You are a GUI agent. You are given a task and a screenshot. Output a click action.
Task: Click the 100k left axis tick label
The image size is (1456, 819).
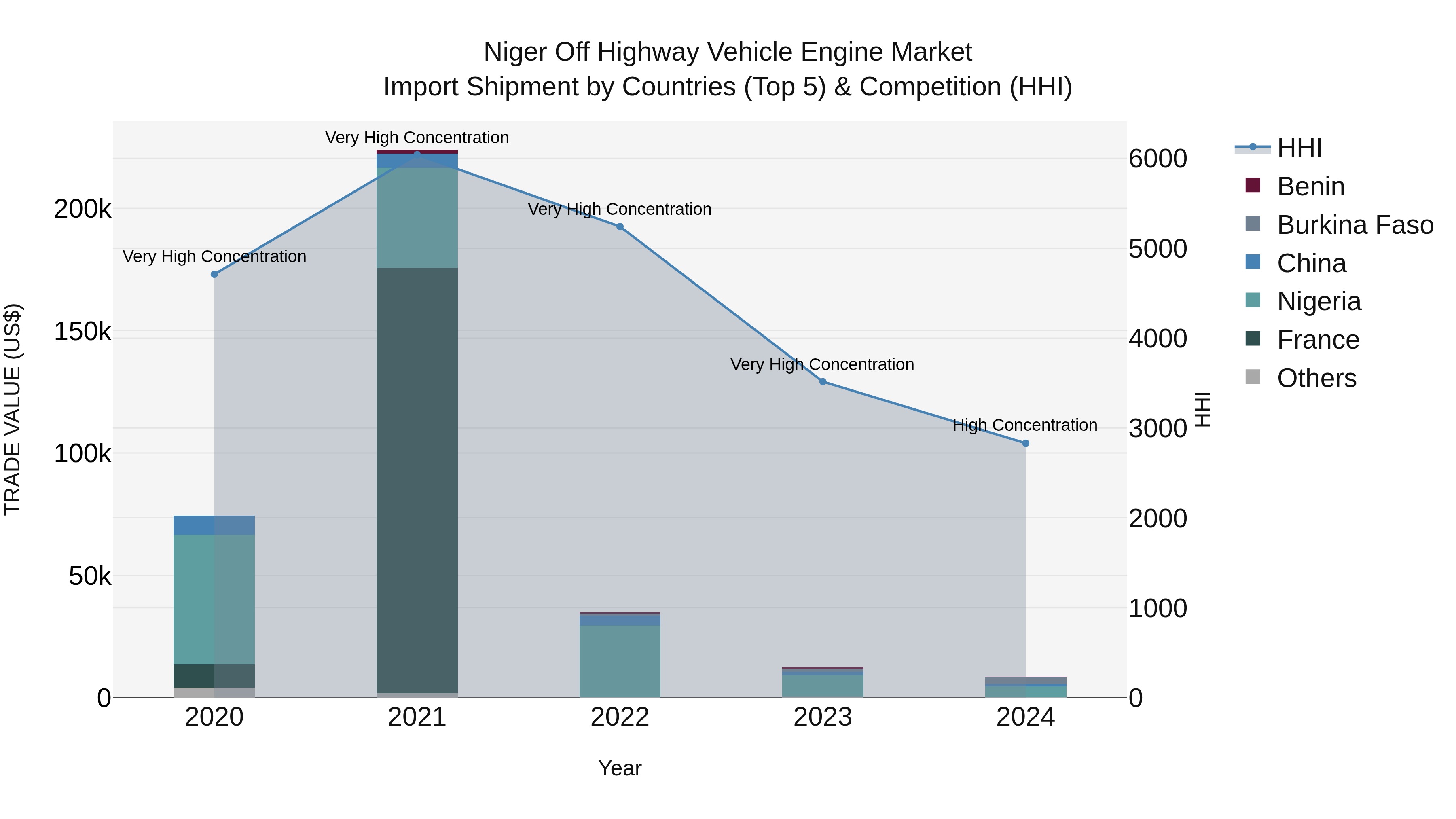pyautogui.click(x=83, y=454)
